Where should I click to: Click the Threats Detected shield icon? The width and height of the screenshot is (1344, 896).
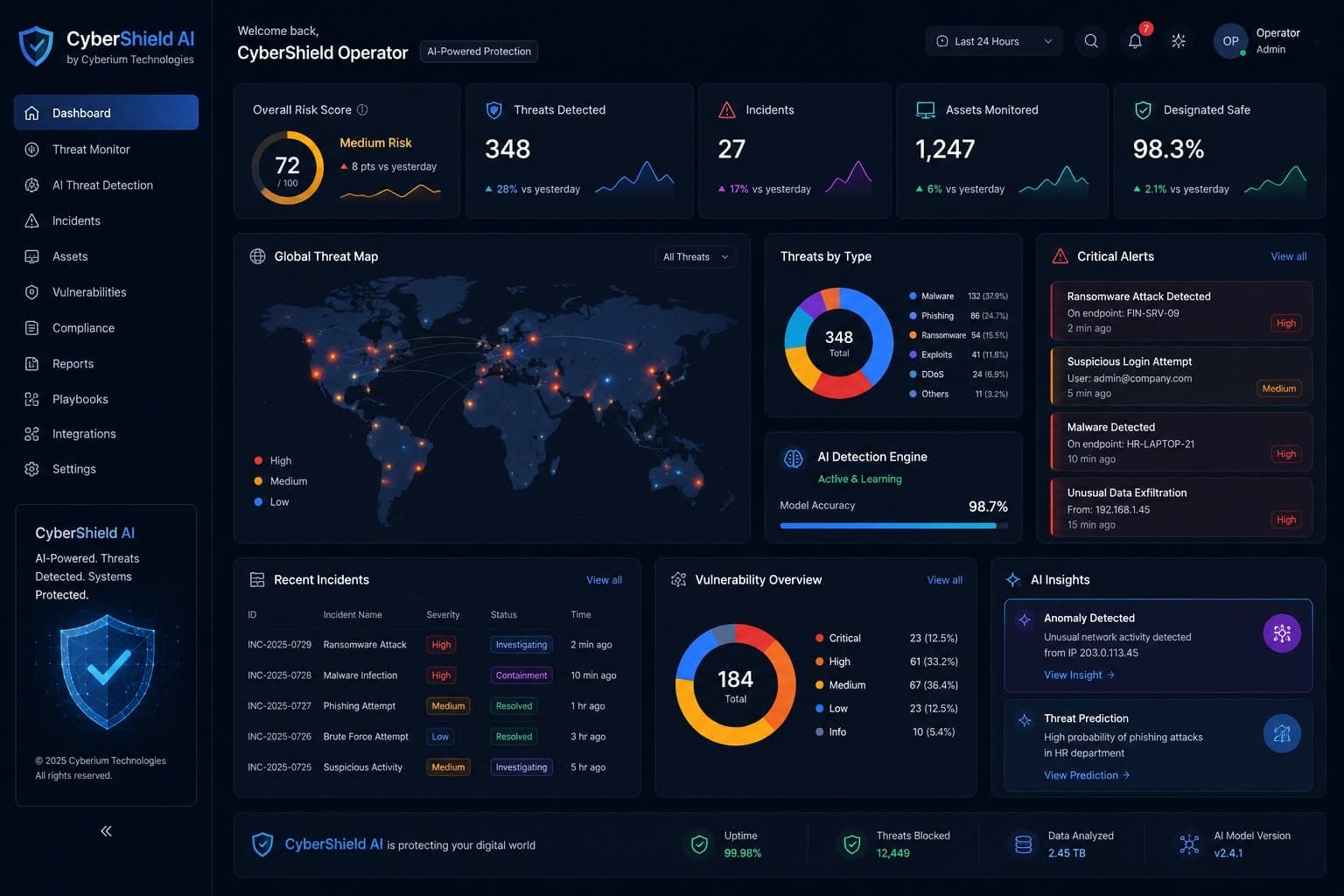click(494, 109)
